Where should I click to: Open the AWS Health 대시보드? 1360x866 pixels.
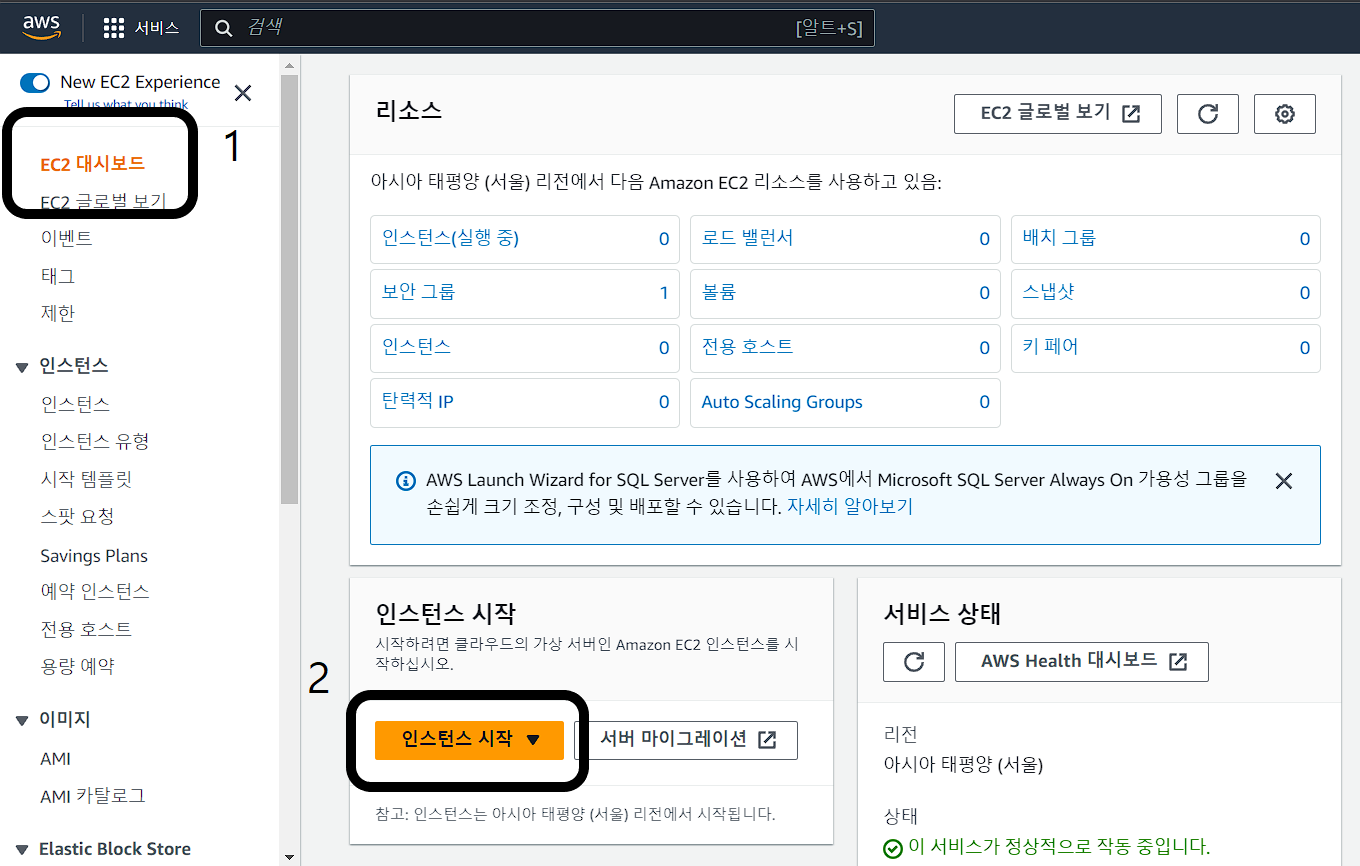tap(1081, 661)
